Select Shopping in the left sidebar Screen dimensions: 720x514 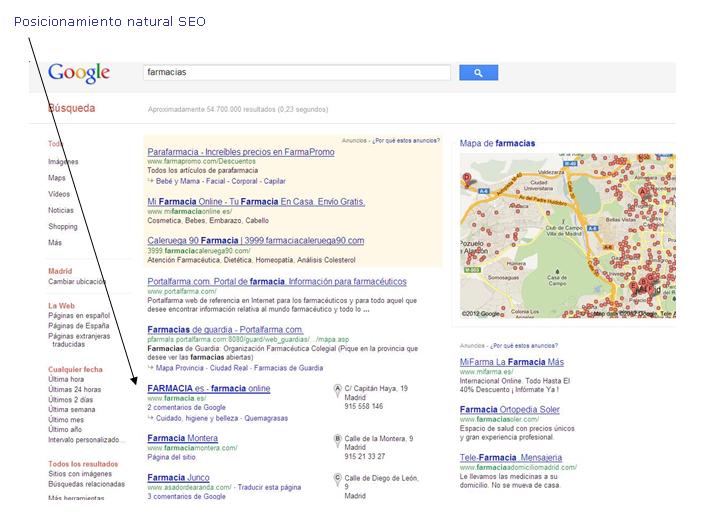tap(62, 226)
